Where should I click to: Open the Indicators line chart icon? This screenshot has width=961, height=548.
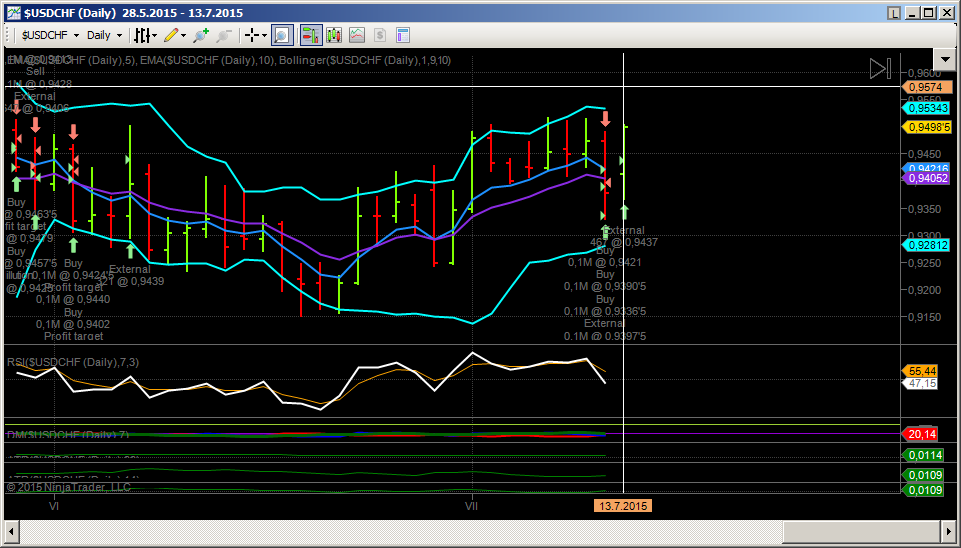[357, 35]
